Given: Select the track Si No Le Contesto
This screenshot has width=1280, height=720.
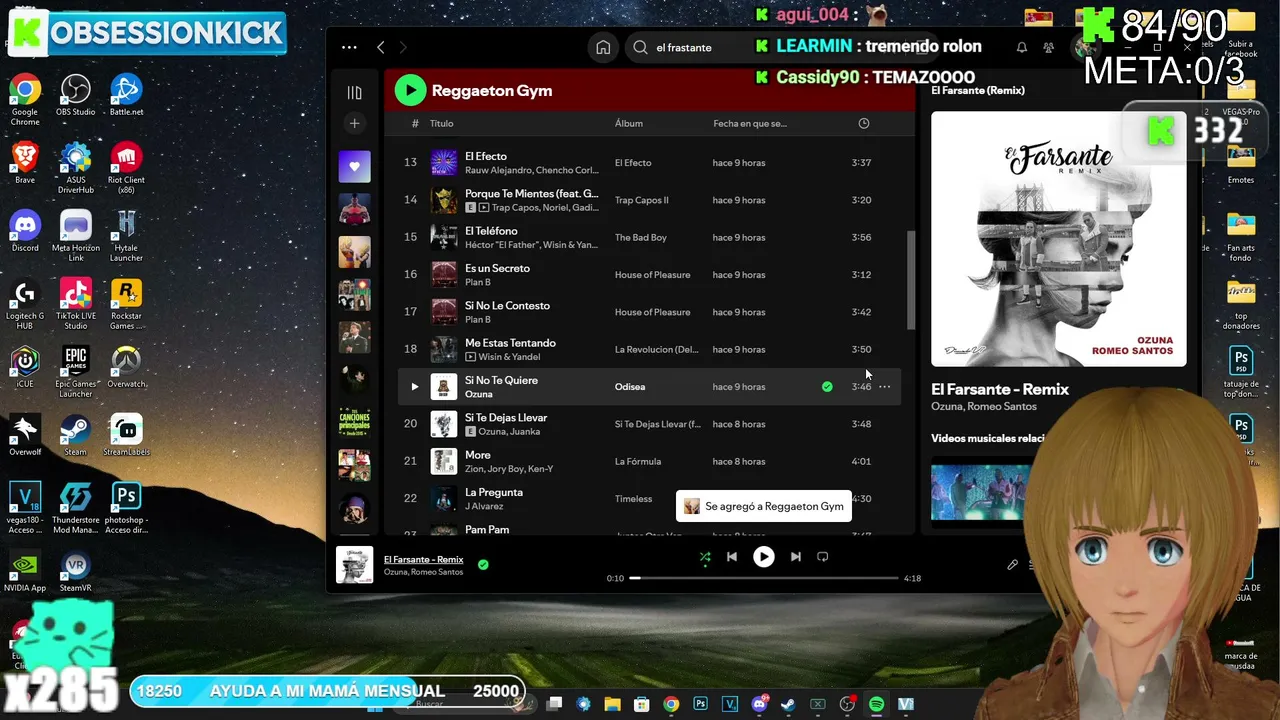Looking at the screenshot, I should [x=649, y=312].
